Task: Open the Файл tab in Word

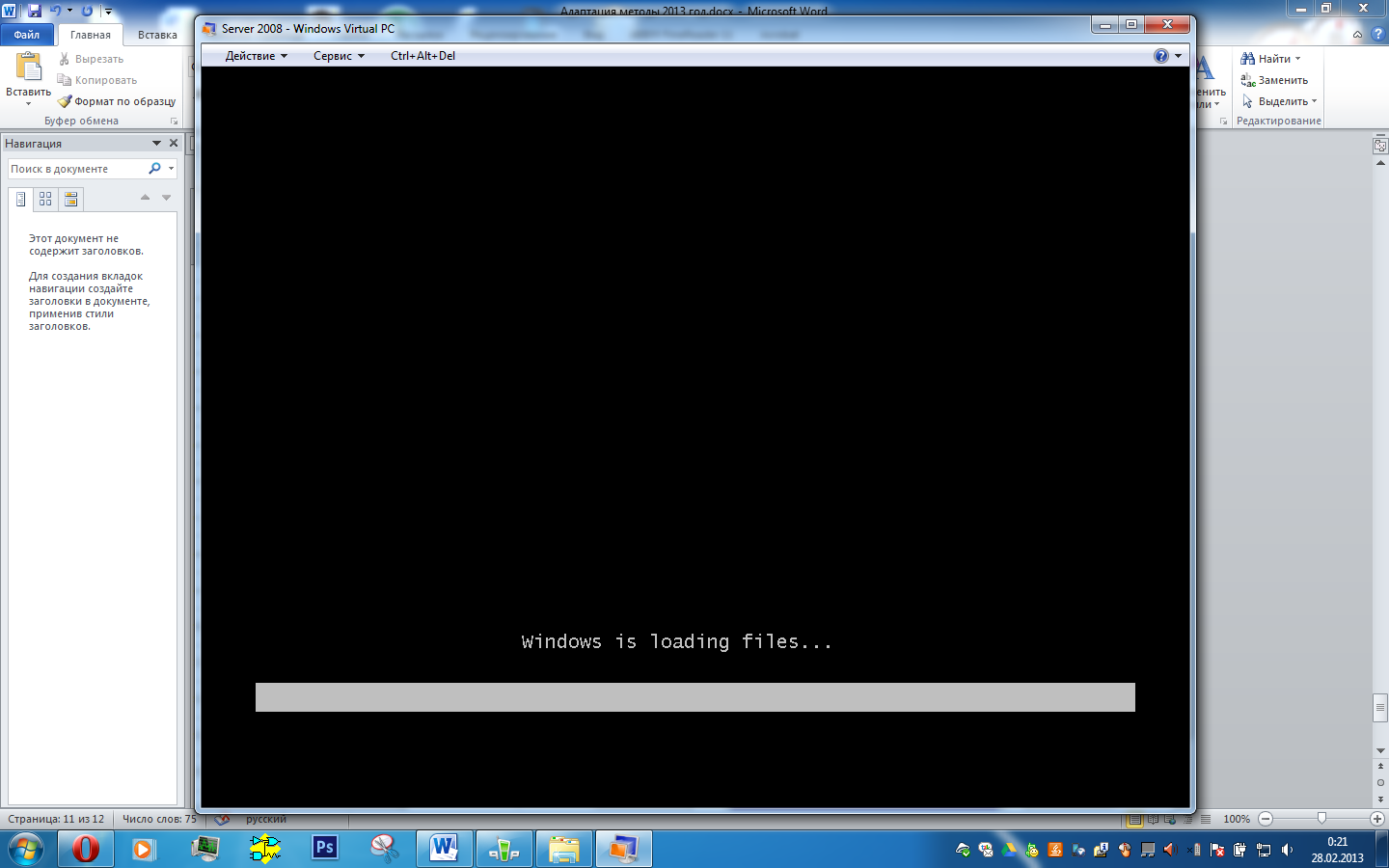Action: [x=27, y=35]
